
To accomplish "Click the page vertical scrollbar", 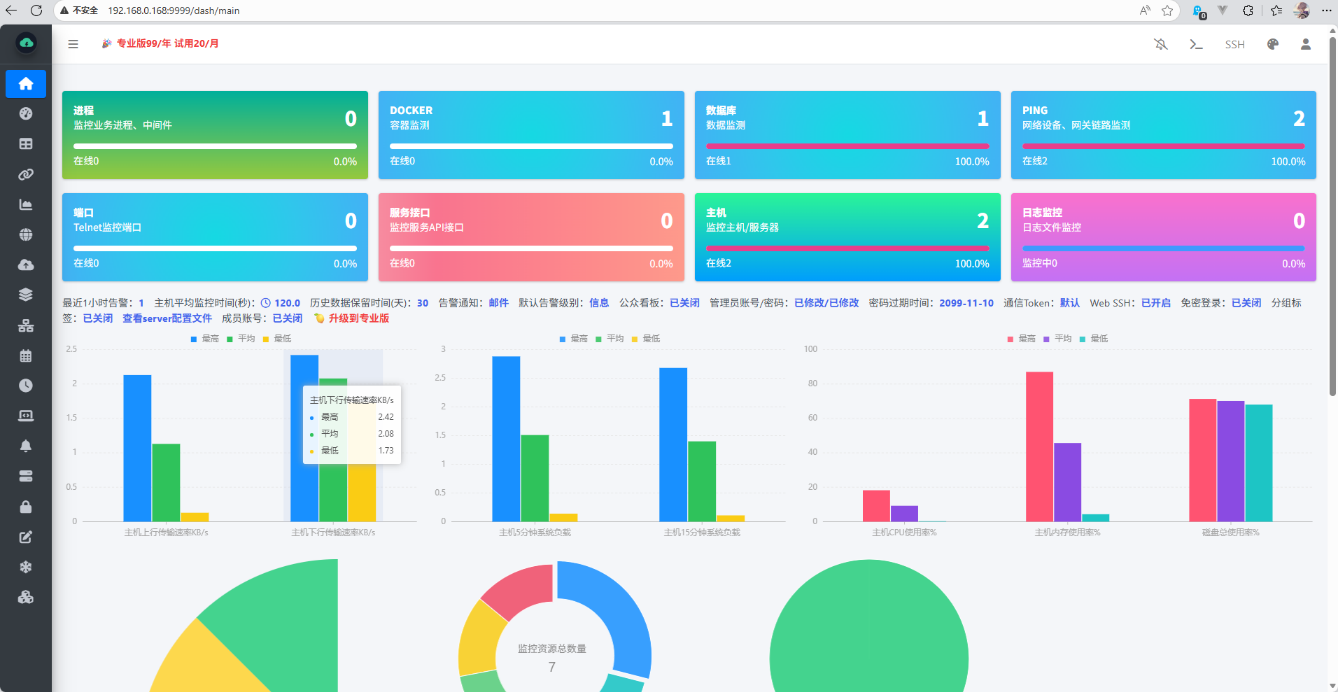I will point(1332,215).
